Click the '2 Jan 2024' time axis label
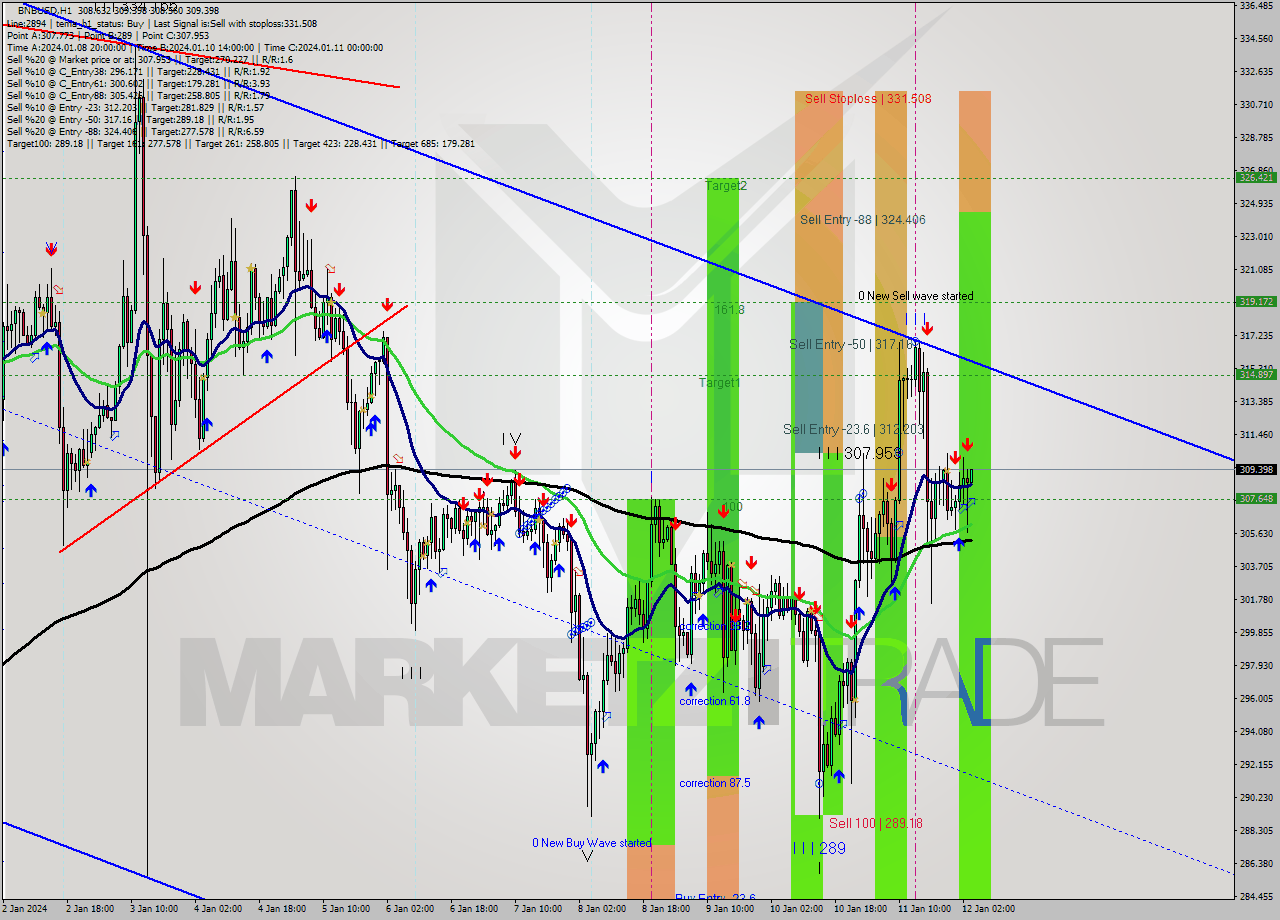This screenshot has width=1280, height=920. [22, 909]
